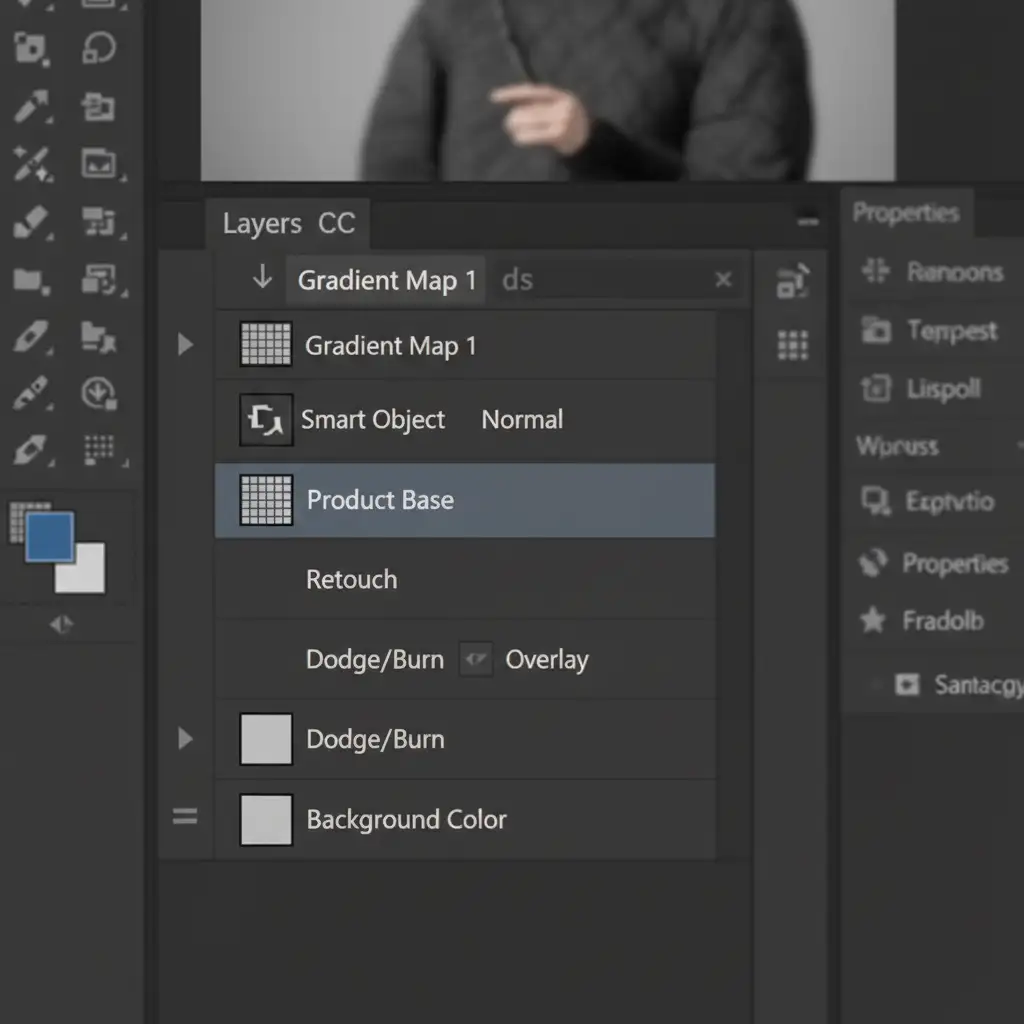Click the down arrow before Gradient Map 1
This screenshot has height=1024, width=1024.
(x=262, y=279)
